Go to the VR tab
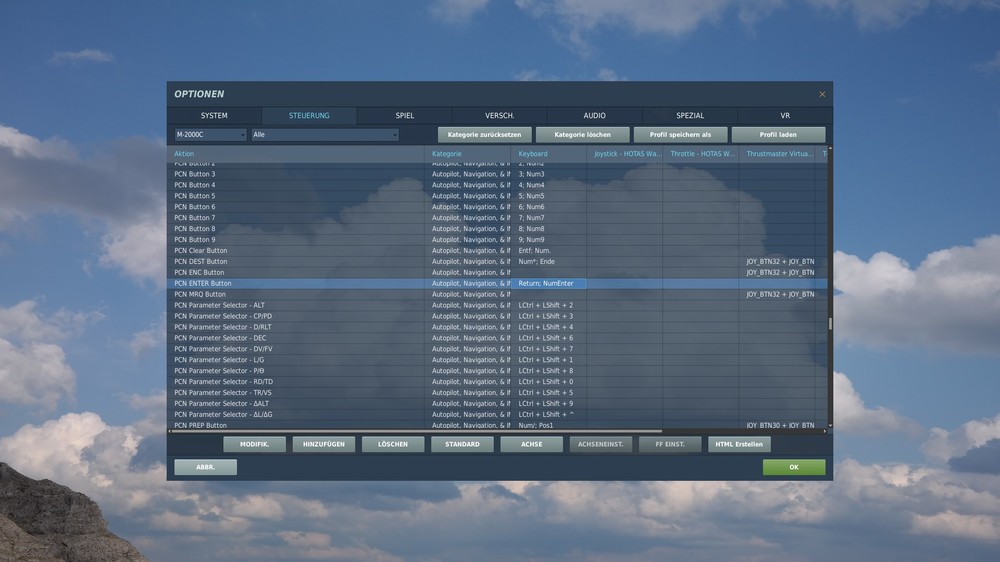Screen dimensions: 1000x562 click(x=785, y=115)
